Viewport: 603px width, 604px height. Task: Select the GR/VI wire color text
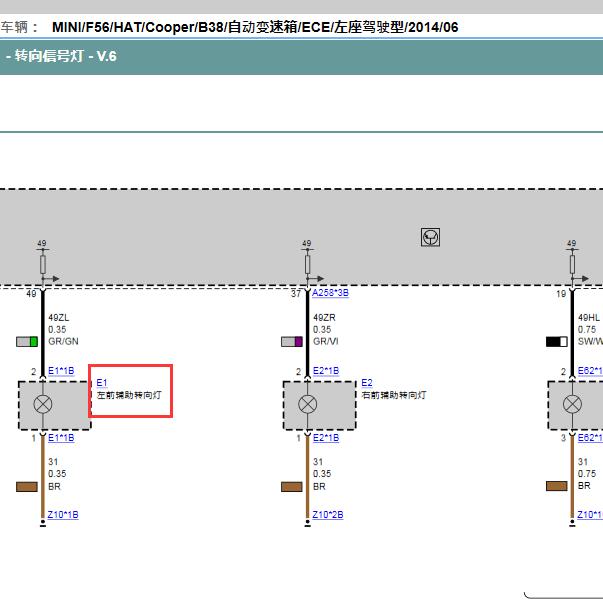pos(326,341)
